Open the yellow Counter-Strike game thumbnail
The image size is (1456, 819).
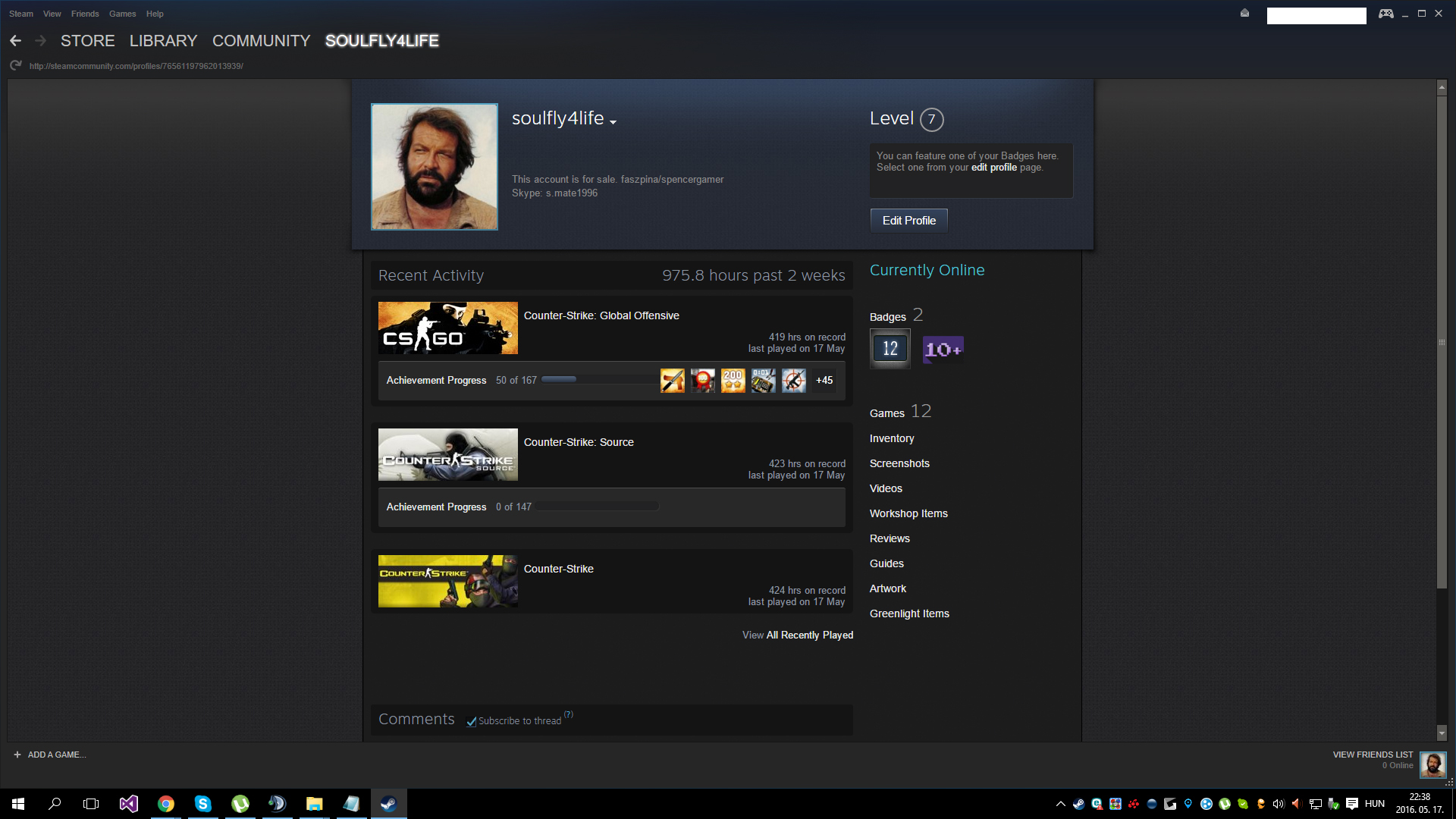[x=448, y=582]
